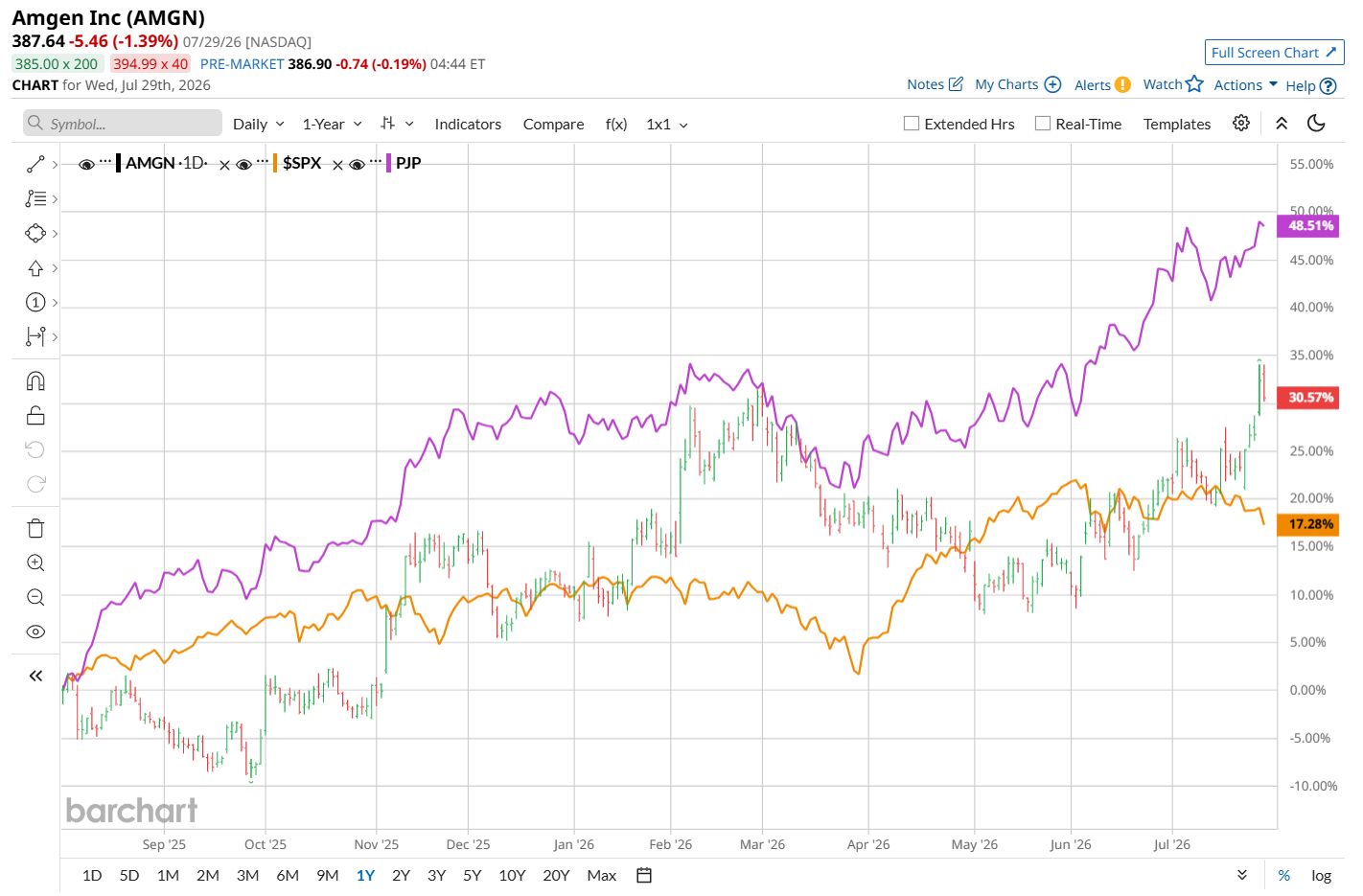Open the Notes link
The image size is (1363, 896).
coord(935,84)
